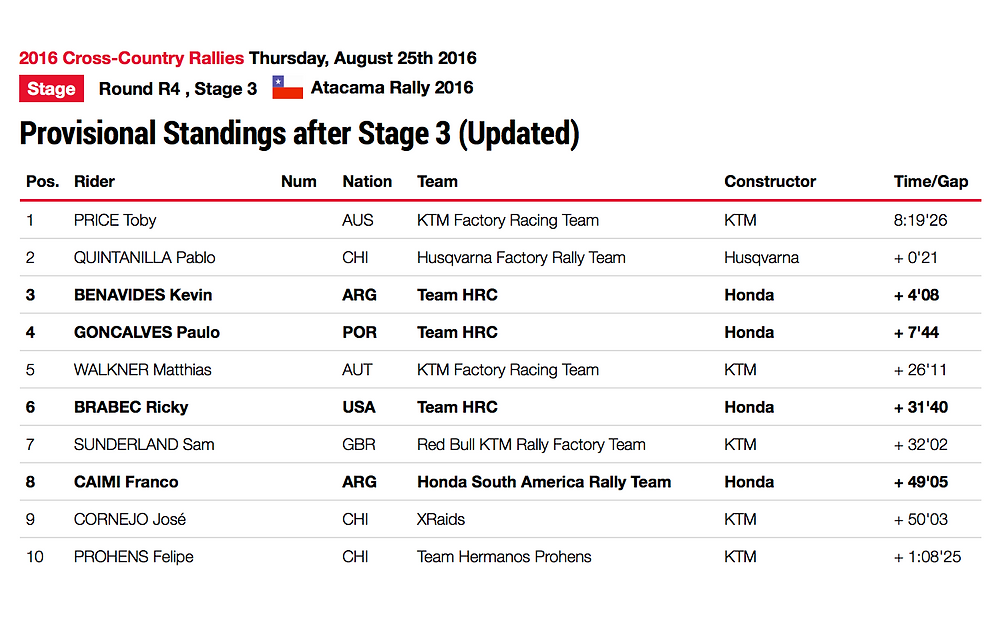Select the Husqvarna constructor cell
The height and width of the screenshot is (621, 1000).
(761, 258)
